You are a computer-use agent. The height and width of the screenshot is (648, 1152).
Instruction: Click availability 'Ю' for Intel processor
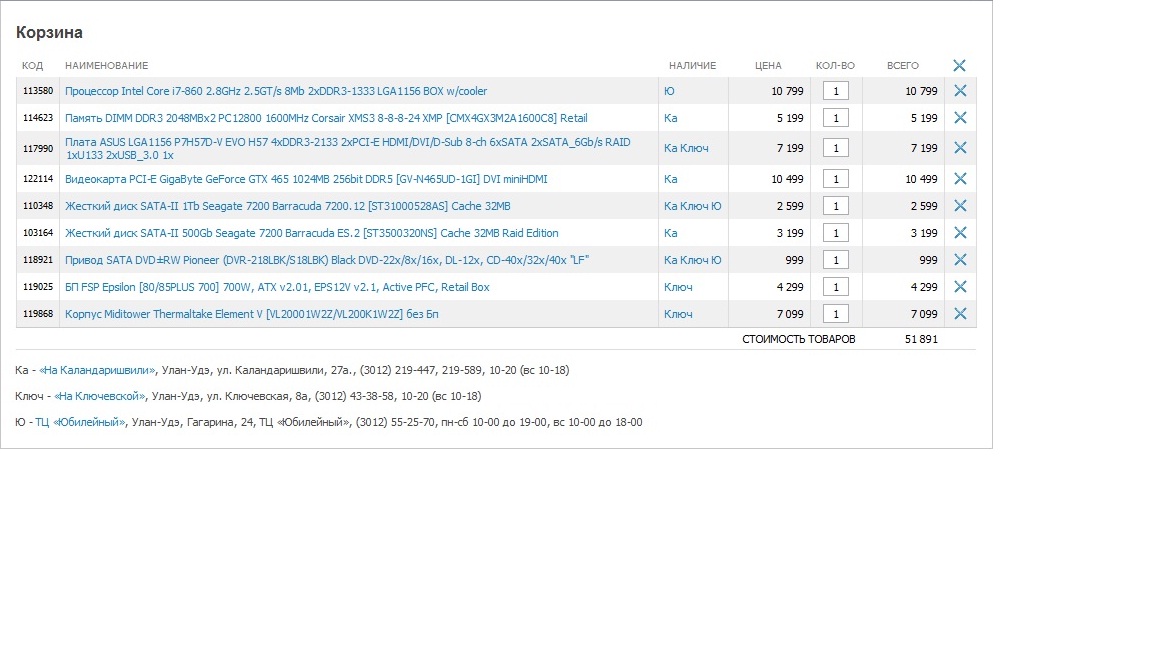[669, 91]
